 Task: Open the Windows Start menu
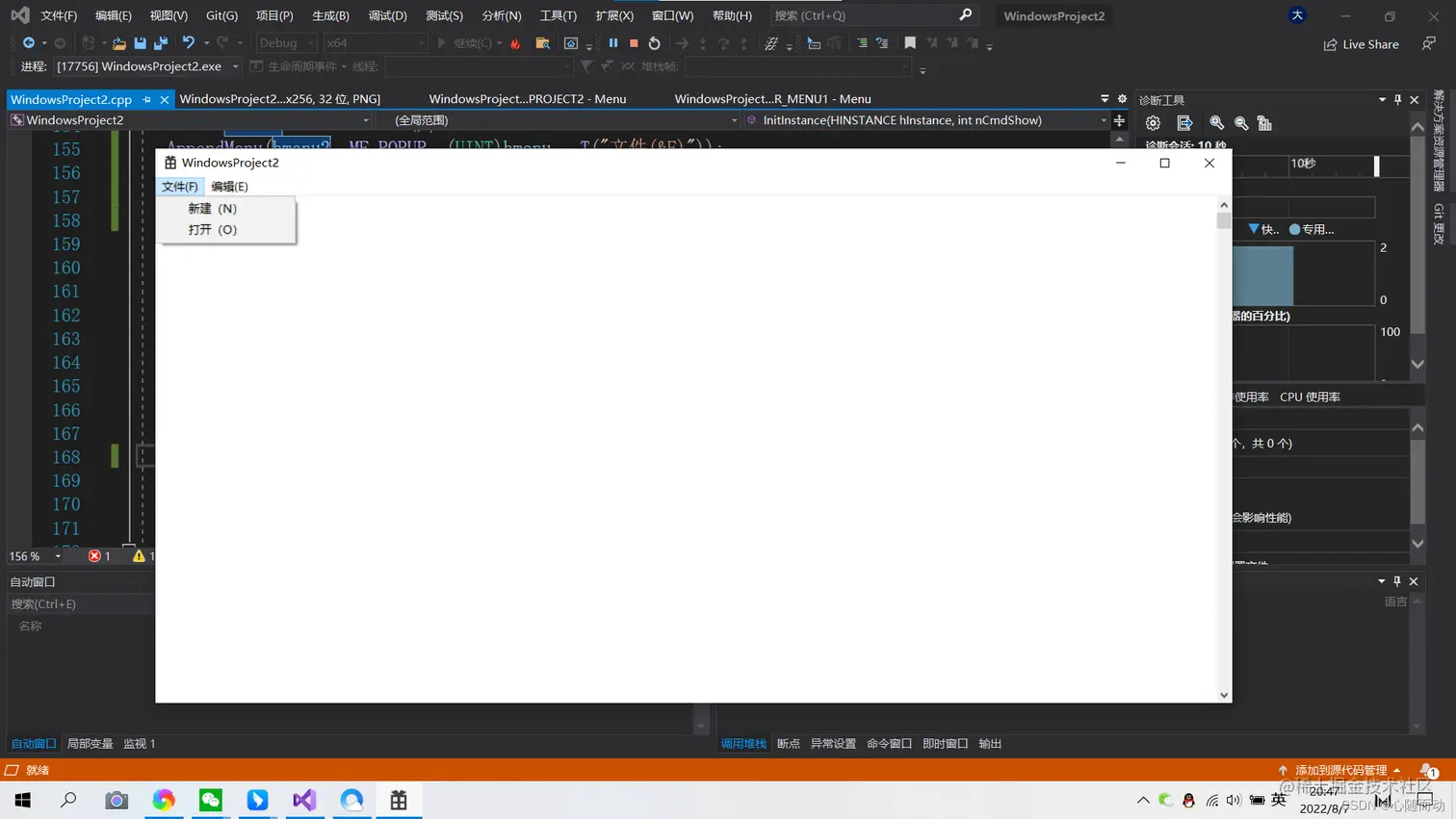[x=23, y=800]
